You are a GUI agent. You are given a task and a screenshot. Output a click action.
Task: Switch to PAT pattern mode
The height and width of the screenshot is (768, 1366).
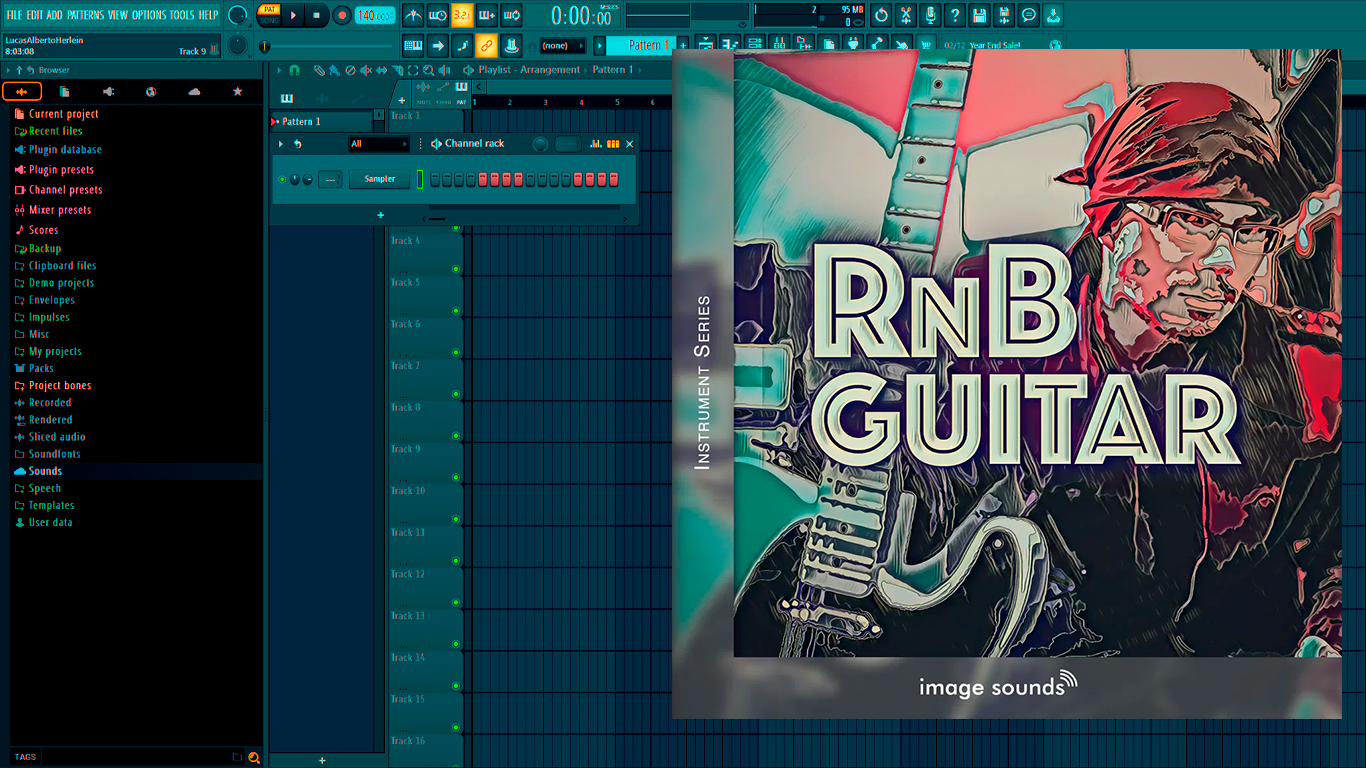[x=270, y=9]
